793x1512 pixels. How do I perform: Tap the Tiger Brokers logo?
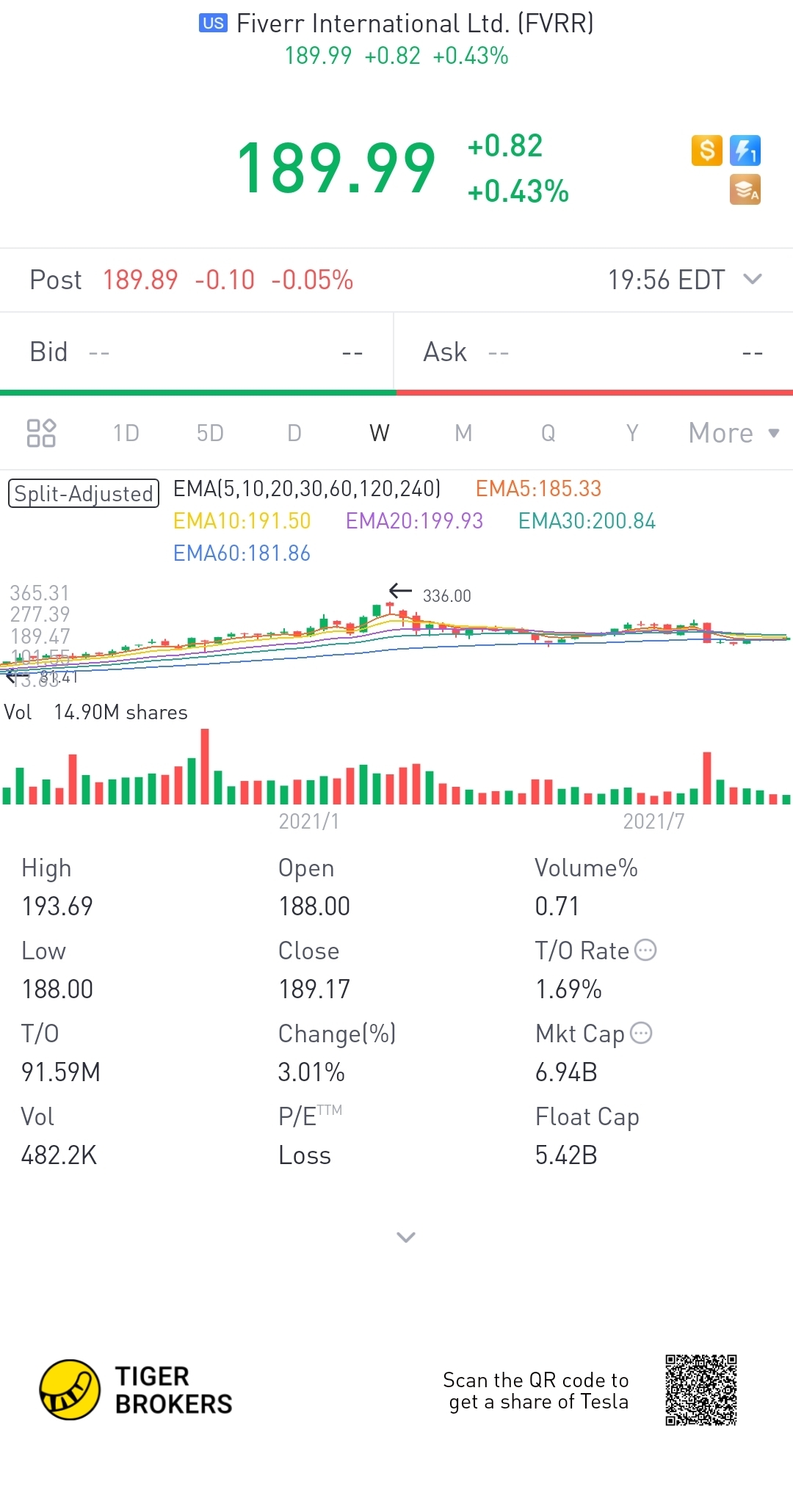[136, 1389]
